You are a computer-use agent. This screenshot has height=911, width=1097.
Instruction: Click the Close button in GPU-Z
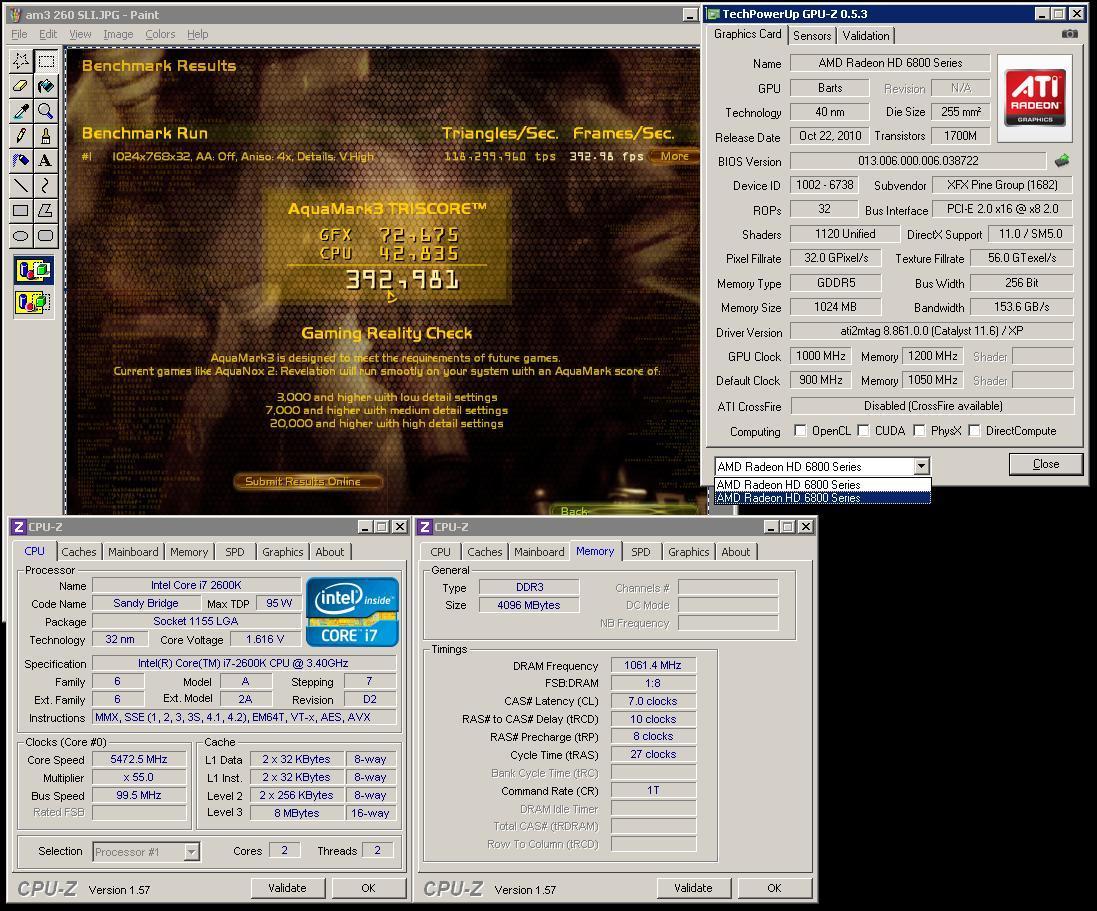click(x=1046, y=464)
